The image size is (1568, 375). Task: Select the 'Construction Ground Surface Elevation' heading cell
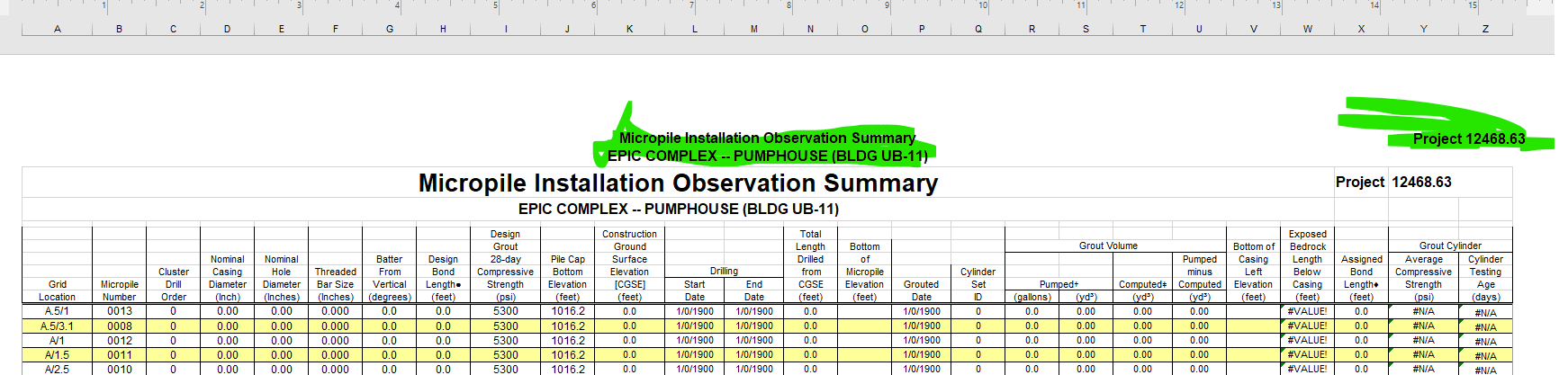coord(629,265)
